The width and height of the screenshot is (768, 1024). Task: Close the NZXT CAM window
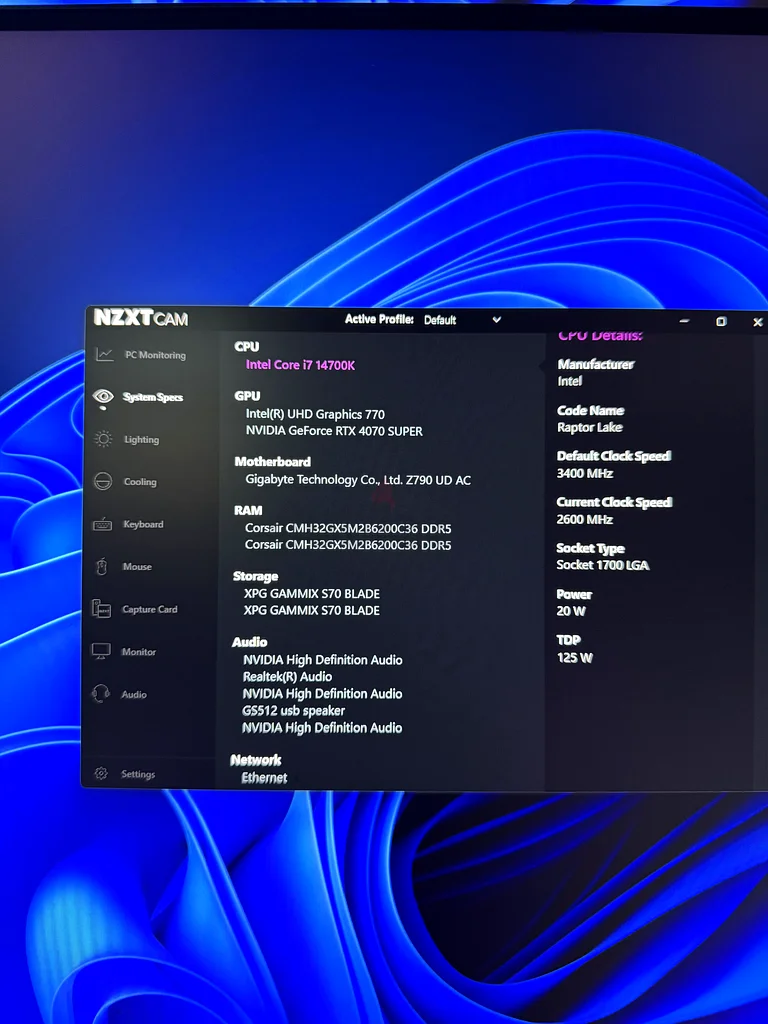758,322
